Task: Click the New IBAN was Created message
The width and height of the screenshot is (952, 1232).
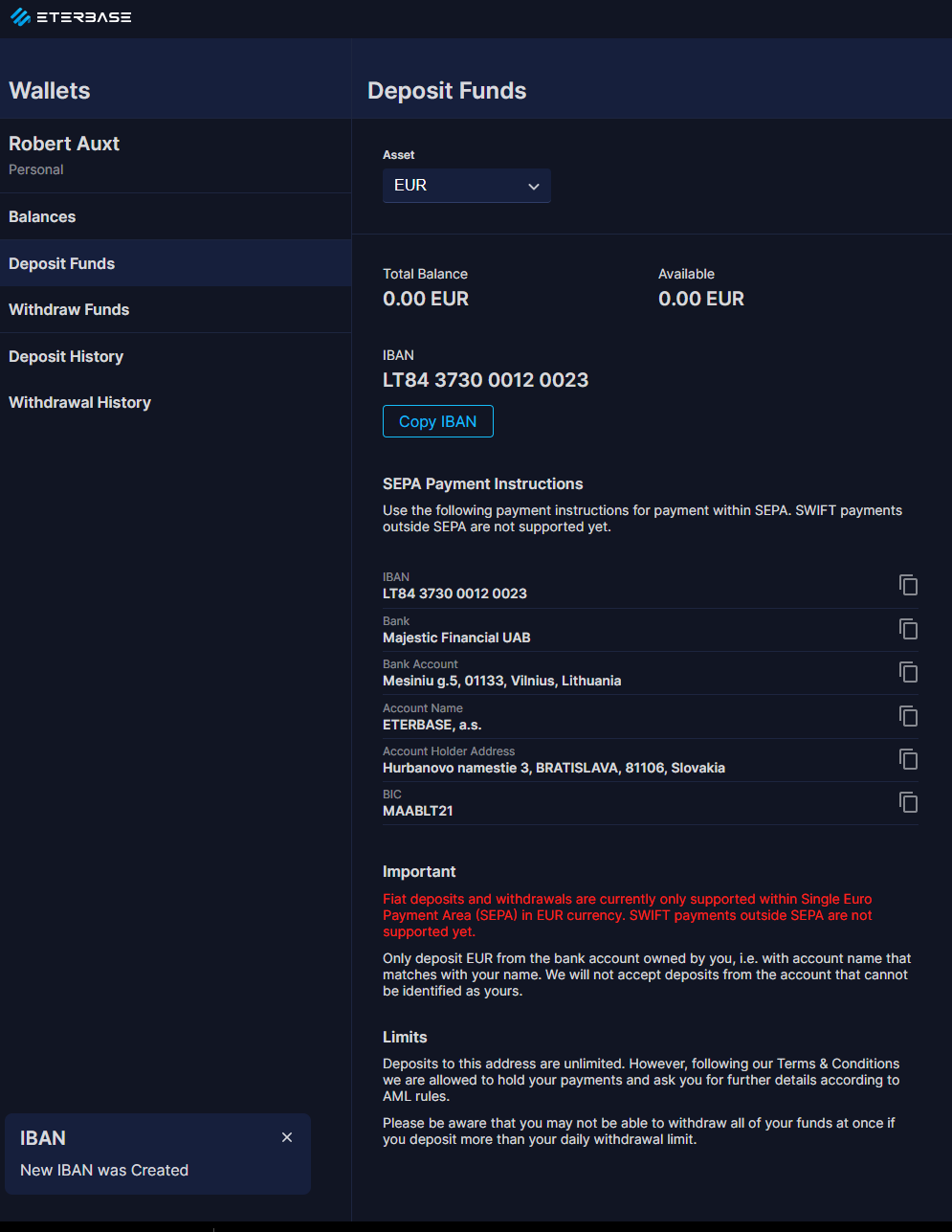Action: pos(104,1170)
